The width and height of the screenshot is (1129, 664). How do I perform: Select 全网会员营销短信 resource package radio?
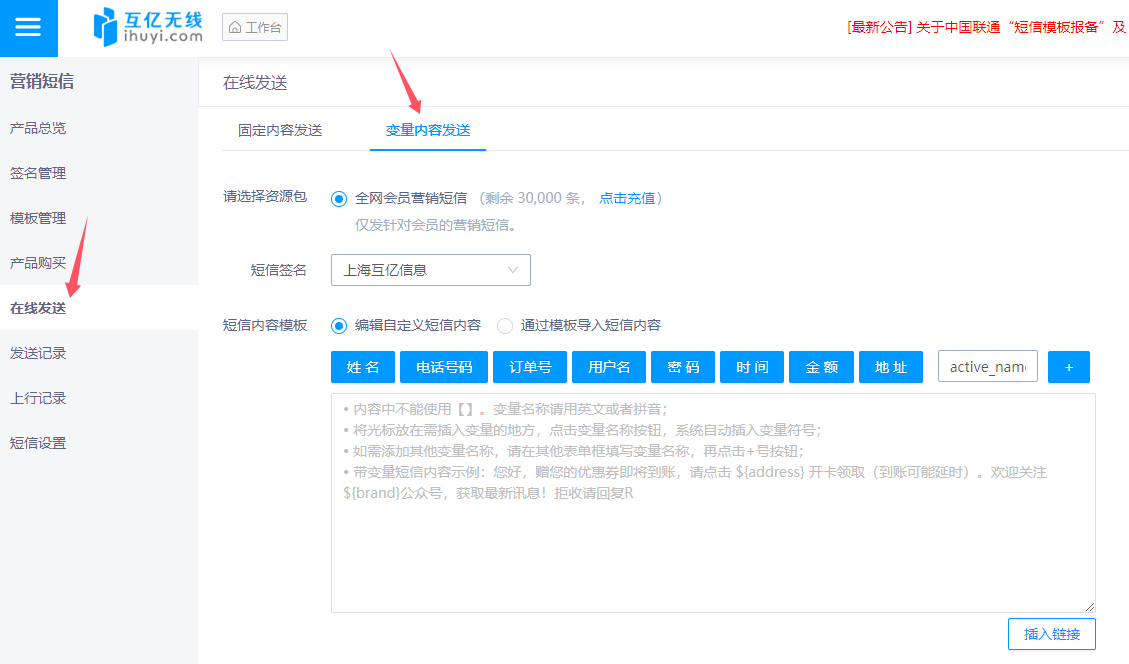[x=339, y=198]
